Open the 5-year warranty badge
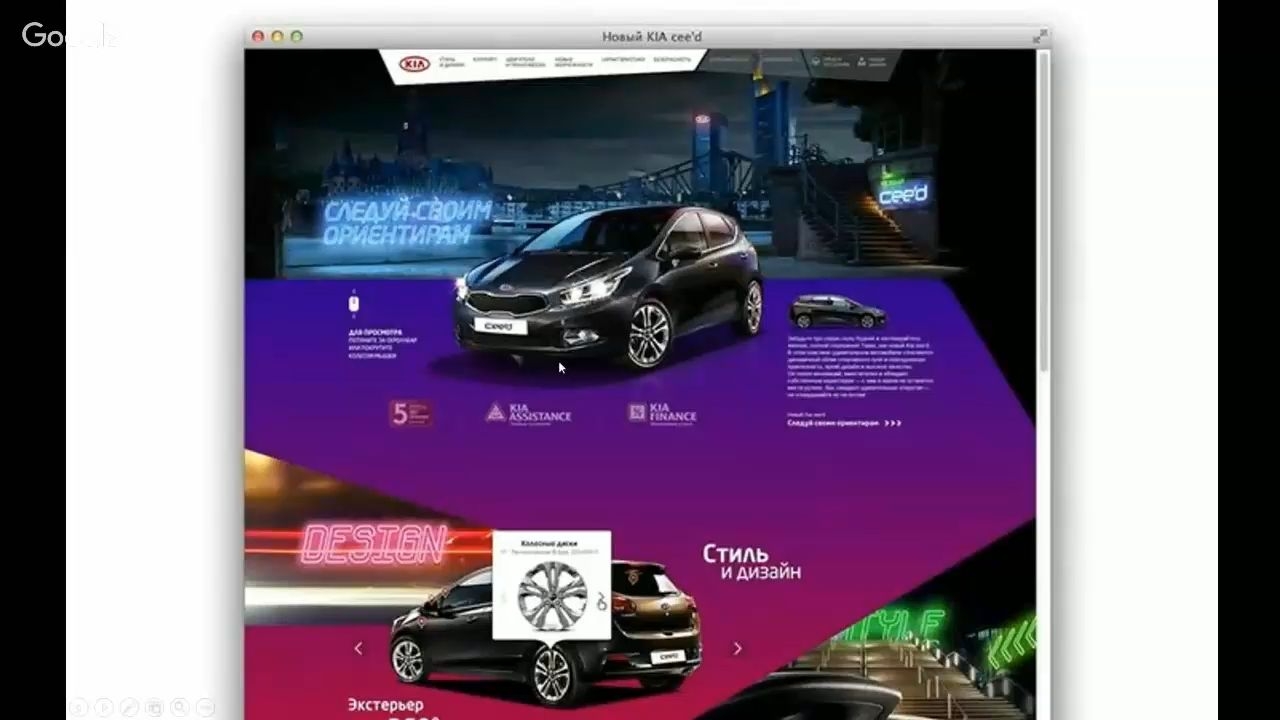Image resolution: width=1280 pixels, height=720 pixels. (x=410, y=413)
